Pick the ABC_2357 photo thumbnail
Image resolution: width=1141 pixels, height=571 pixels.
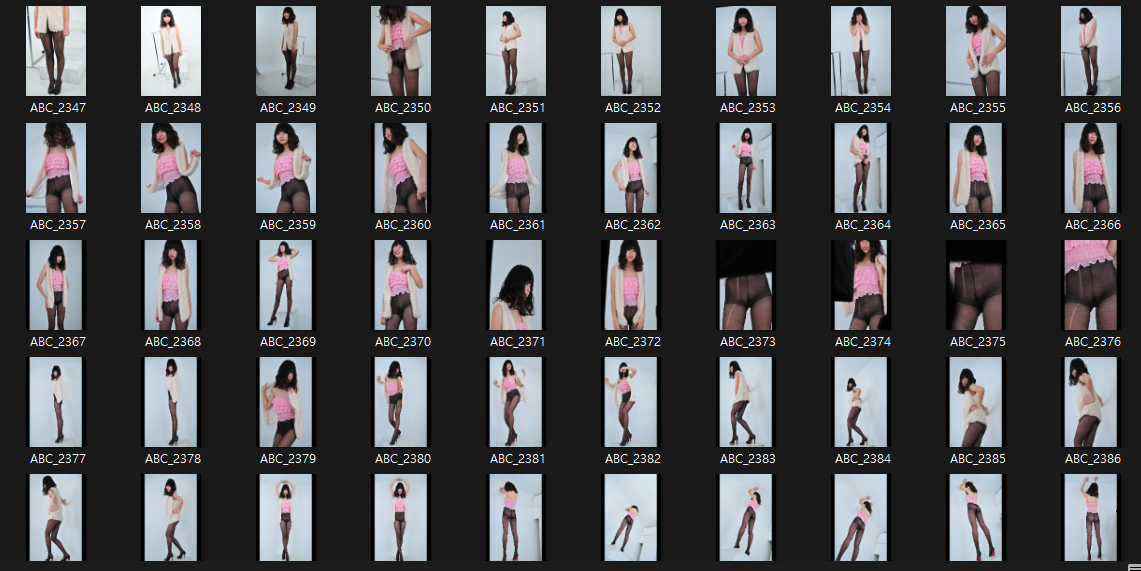tap(57, 168)
